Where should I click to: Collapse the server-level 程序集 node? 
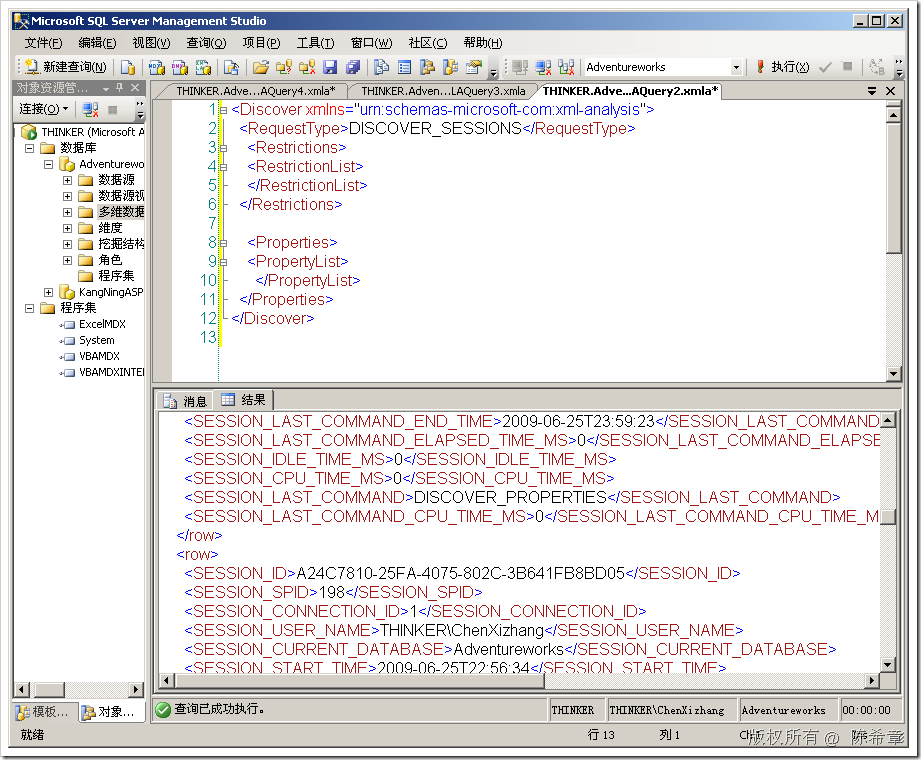pos(29,308)
